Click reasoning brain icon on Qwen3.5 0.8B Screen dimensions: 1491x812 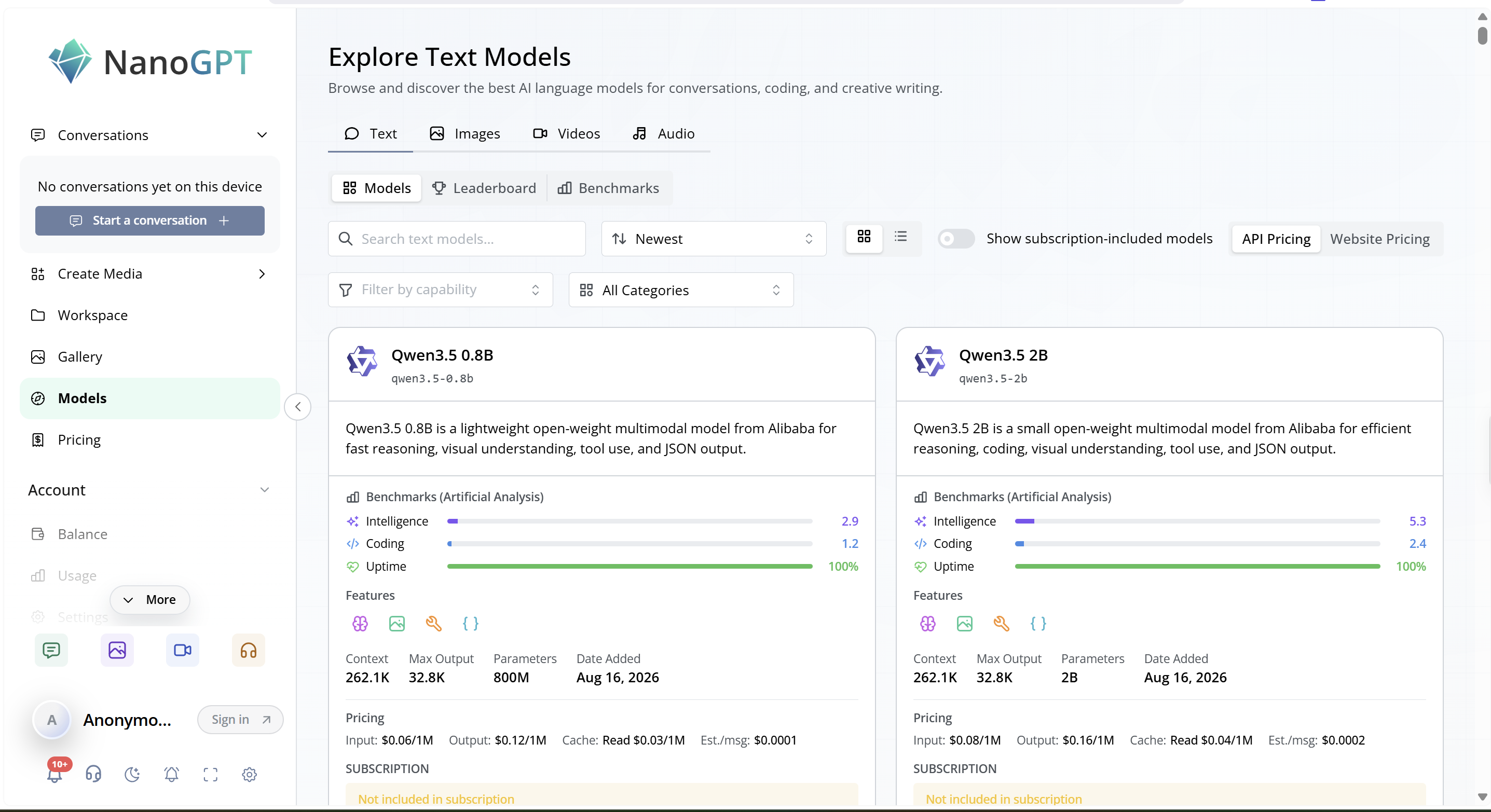(360, 623)
